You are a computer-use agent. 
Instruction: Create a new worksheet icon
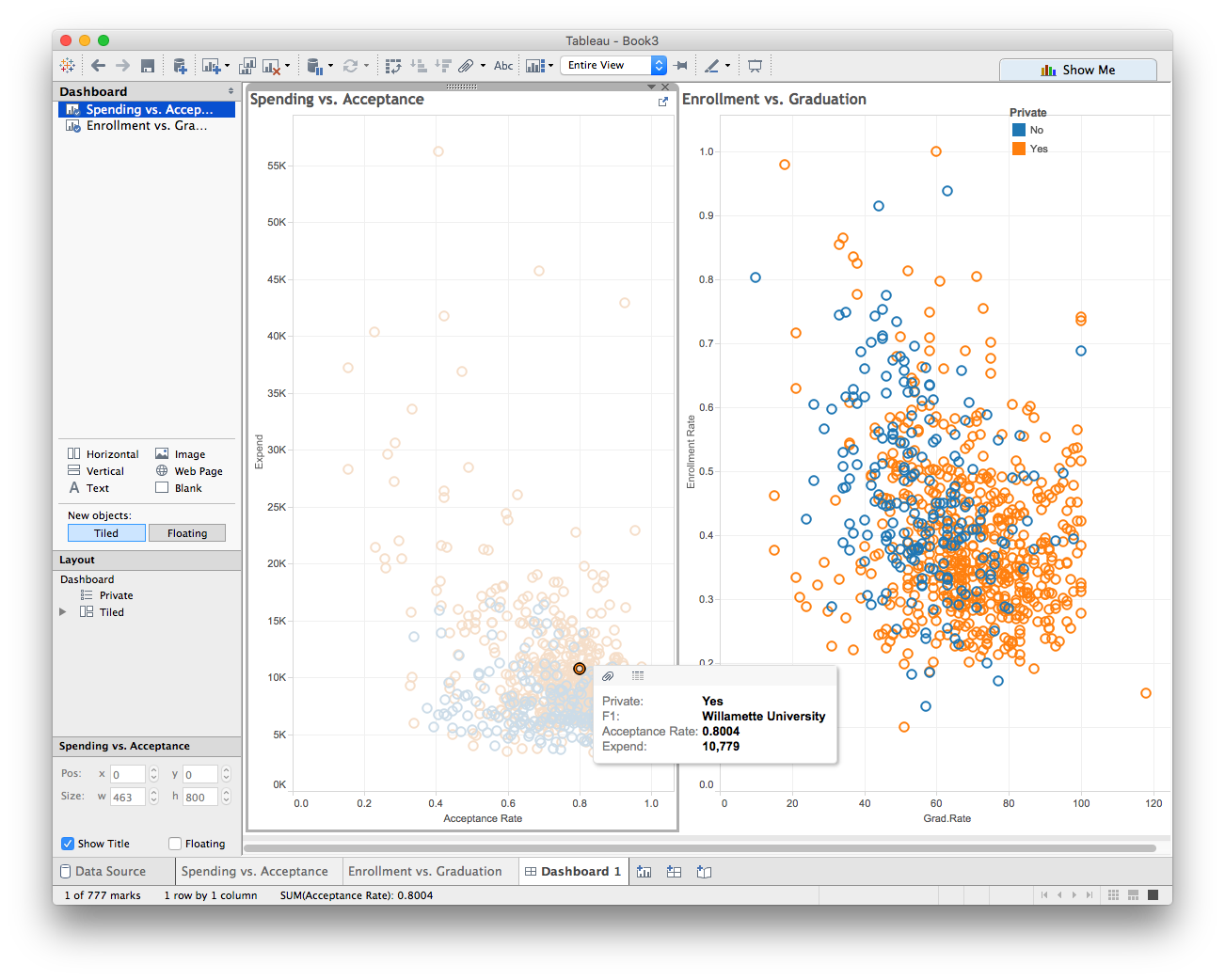[210, 66]
